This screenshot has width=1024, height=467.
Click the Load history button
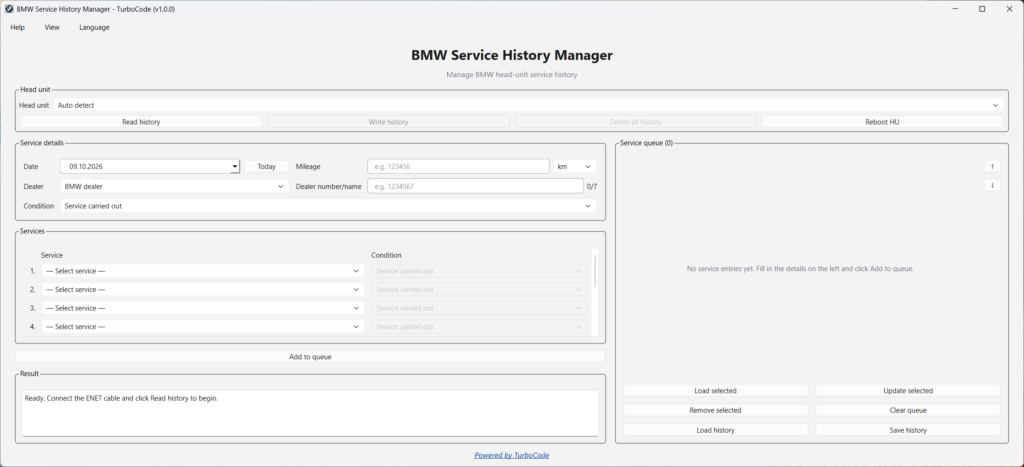(715, 430)
